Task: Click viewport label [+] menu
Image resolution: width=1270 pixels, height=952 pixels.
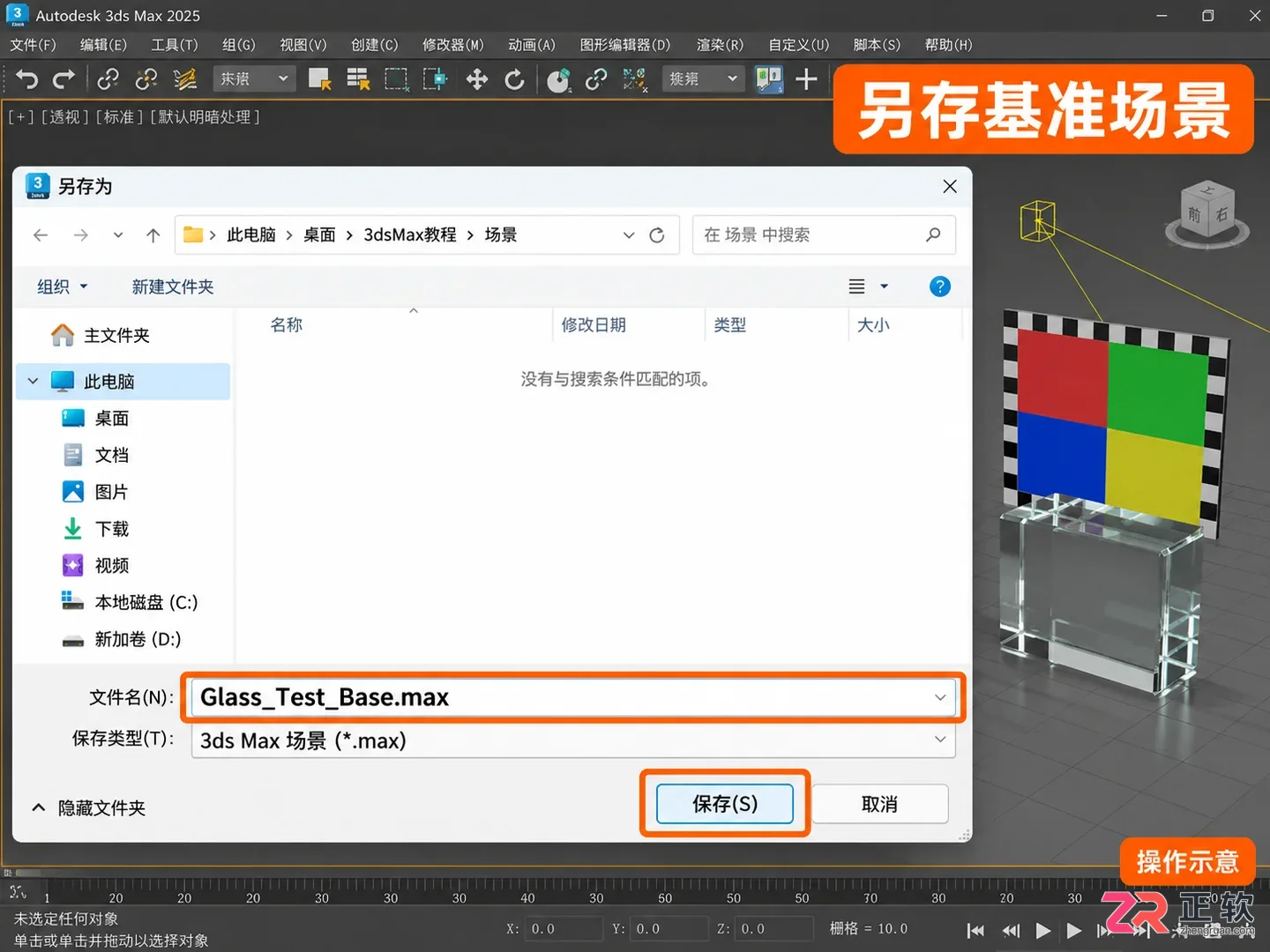Action: coord(20,117)
